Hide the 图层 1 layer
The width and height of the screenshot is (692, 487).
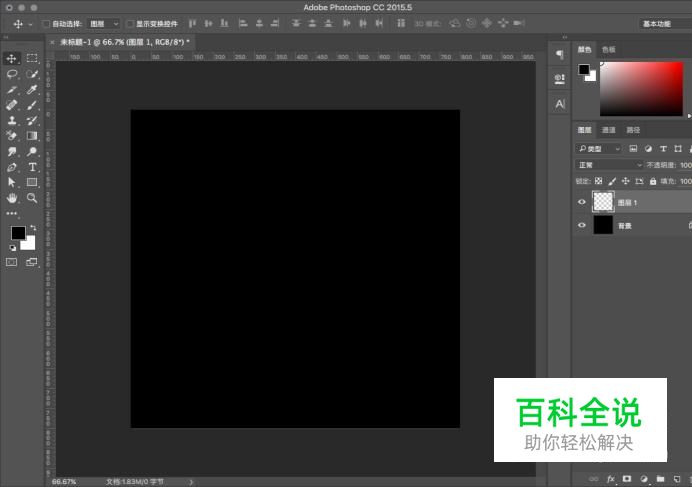582,202
